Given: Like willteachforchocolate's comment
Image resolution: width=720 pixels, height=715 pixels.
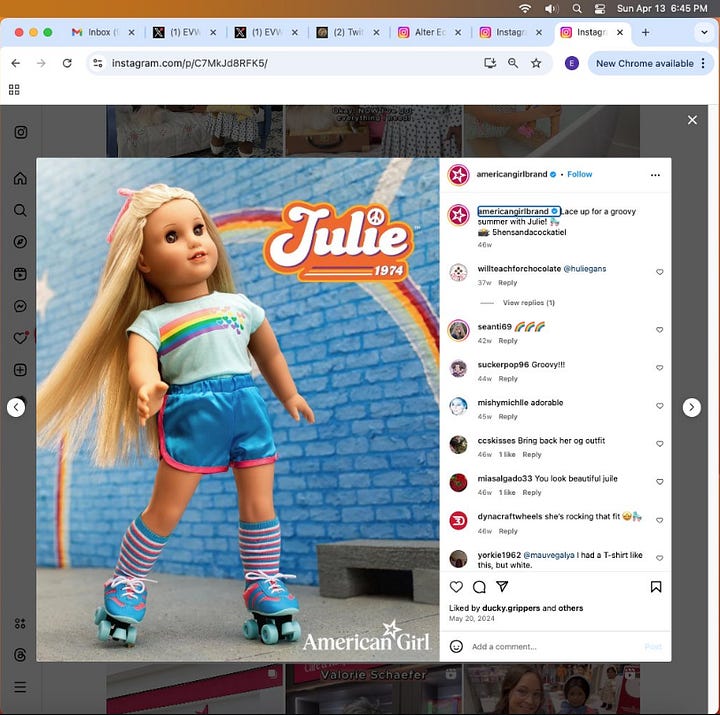Looking at the screenshot, I should [659, 272].
